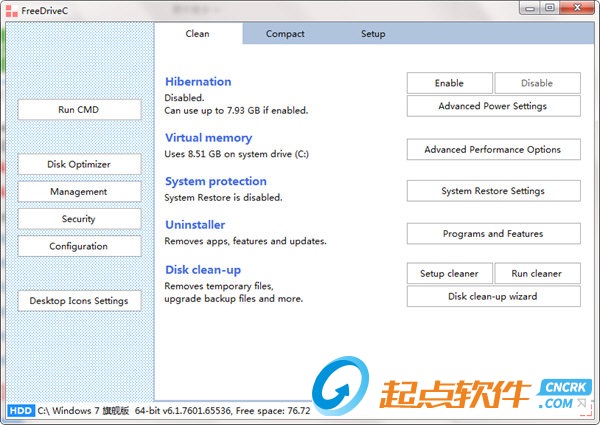Image resolution: width=600 pixels, height=425 pixels.
Task: Close the FreeDriveC window
Action: point(577,8)
